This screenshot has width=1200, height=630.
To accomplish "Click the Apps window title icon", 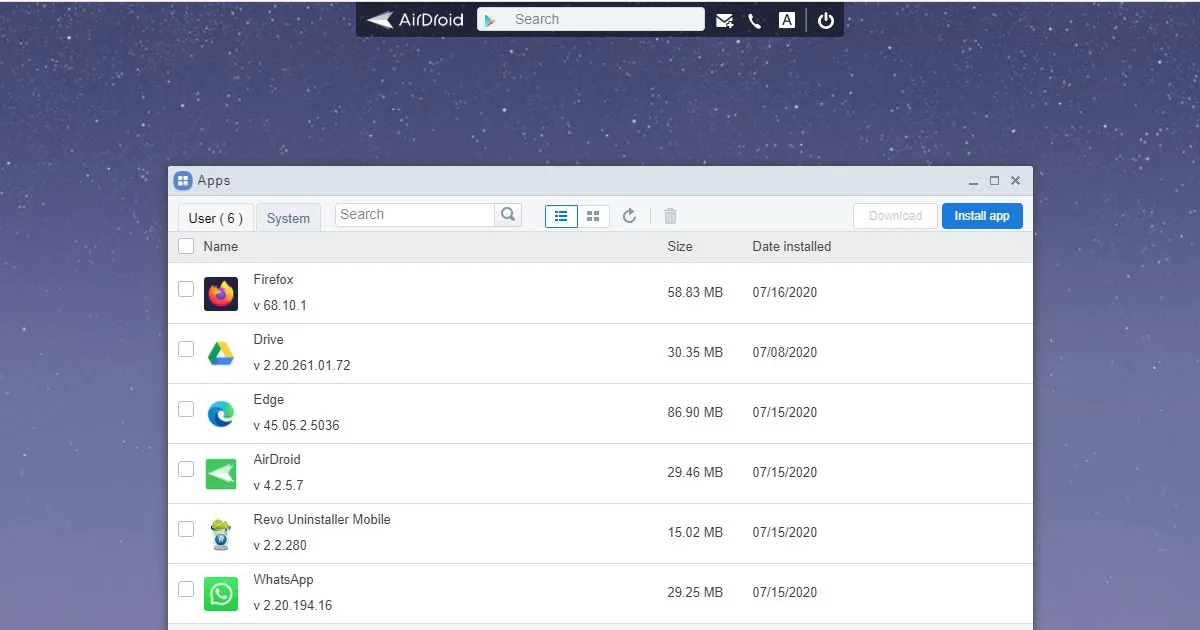I will [183, 181].
